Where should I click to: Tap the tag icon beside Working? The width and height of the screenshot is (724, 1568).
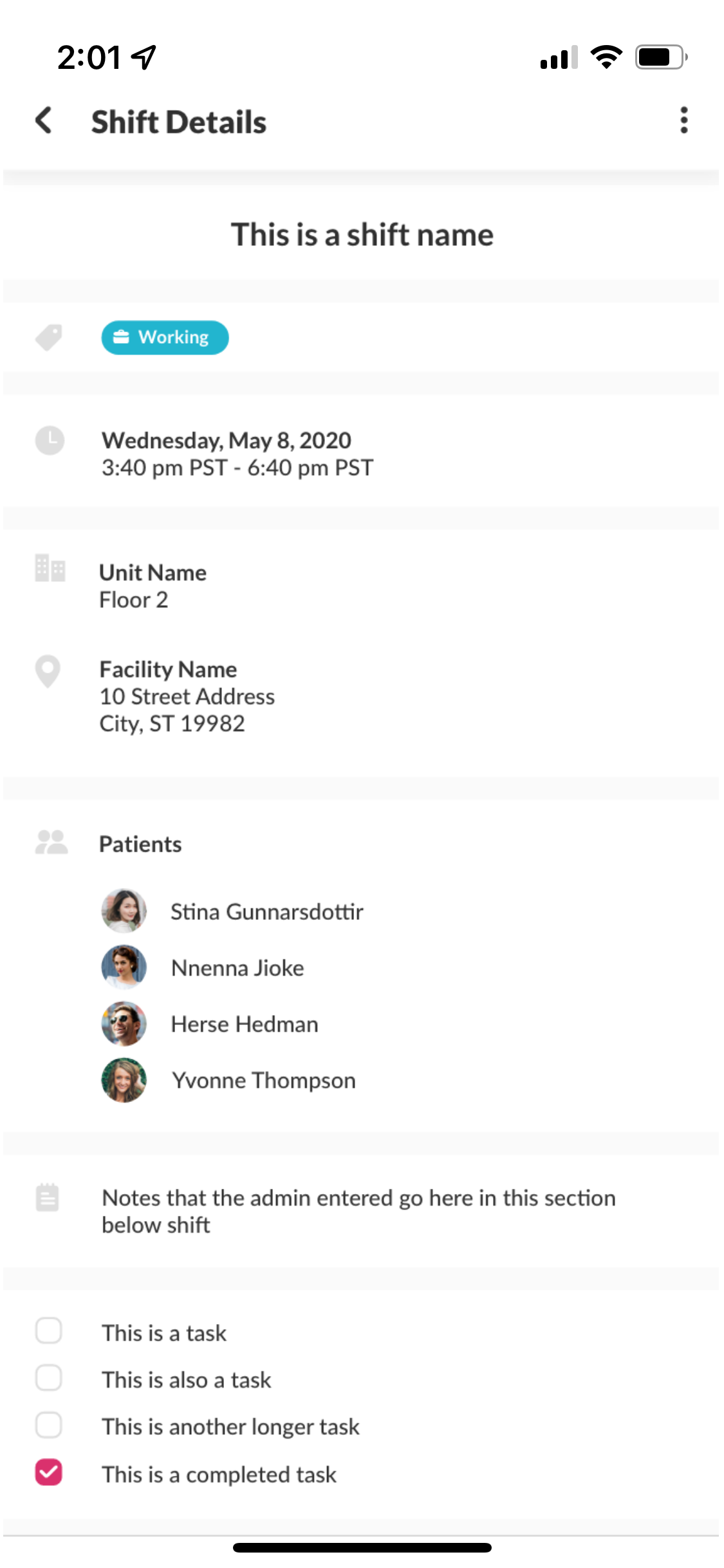49,337
